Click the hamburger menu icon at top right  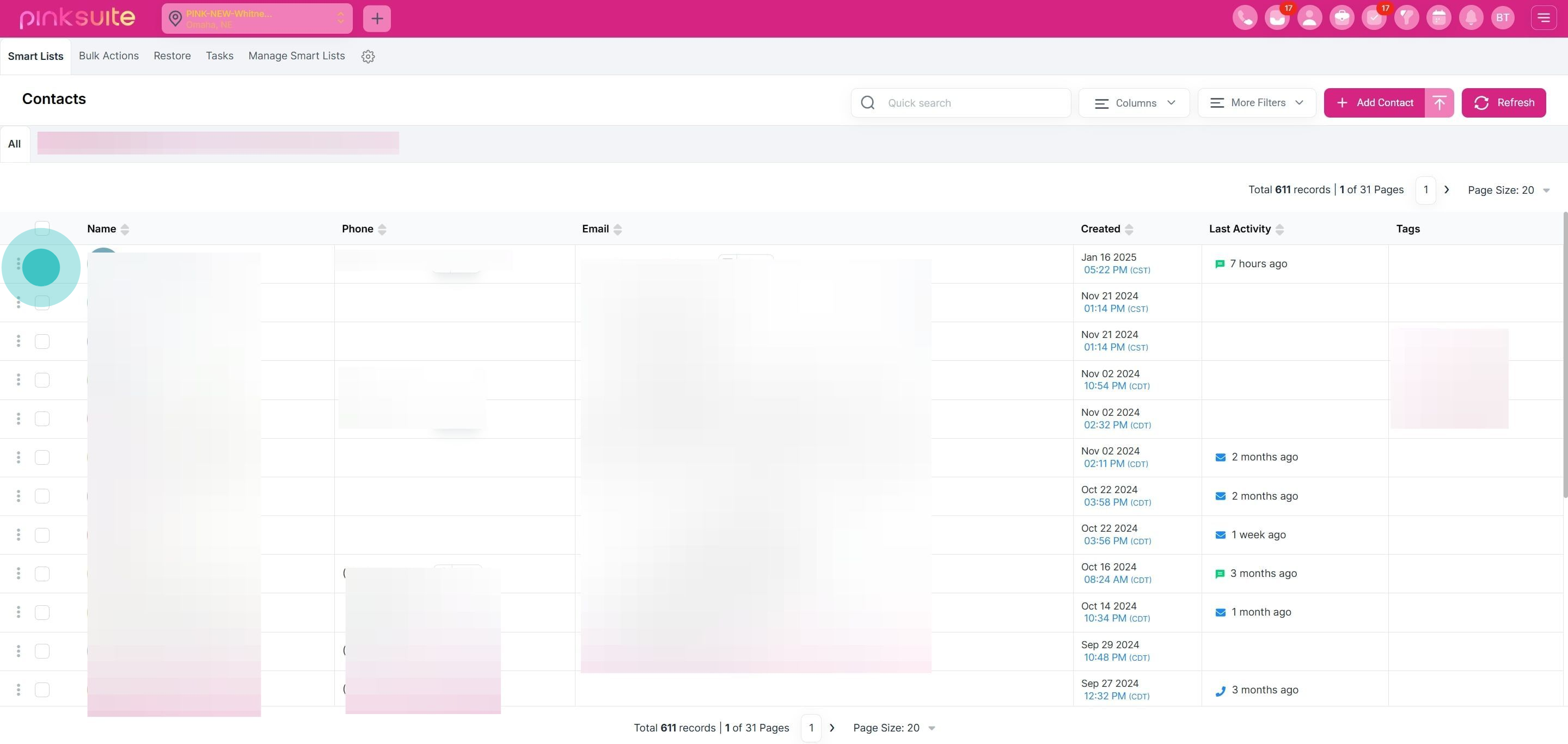coord(1543,17)
